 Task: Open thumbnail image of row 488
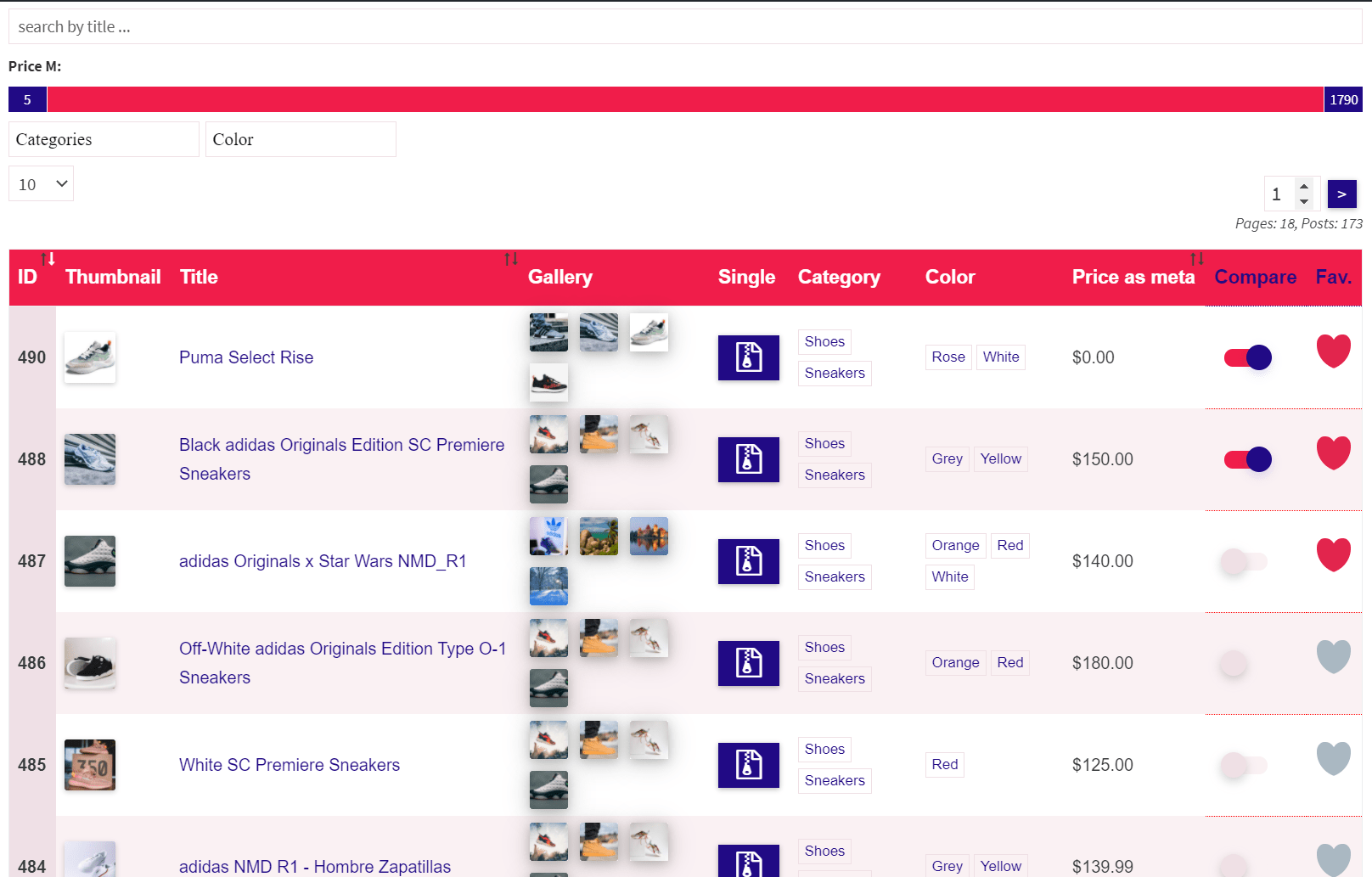pyautogui.click(x=90, y=459)
